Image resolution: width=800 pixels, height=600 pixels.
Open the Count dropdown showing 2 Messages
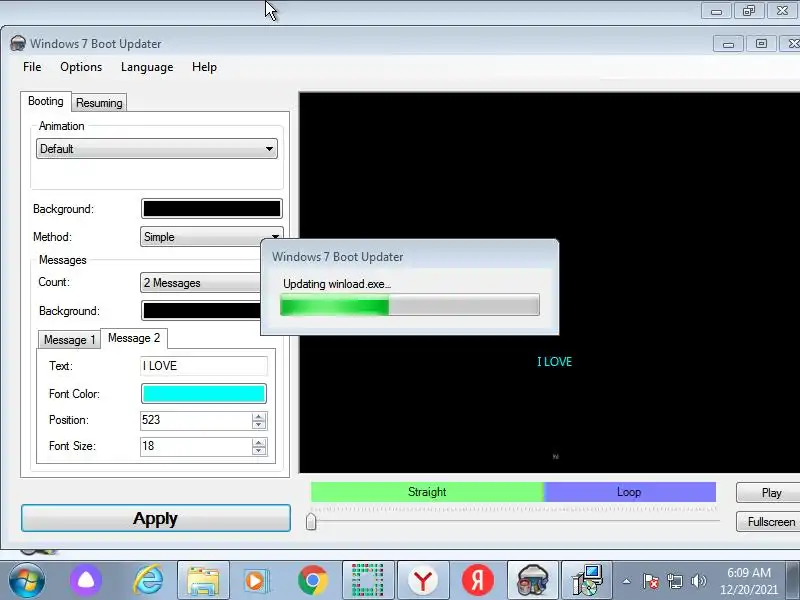[201, 283]
